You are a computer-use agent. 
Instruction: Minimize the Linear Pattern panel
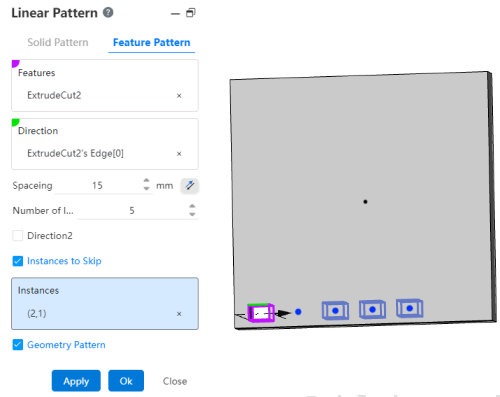(x=175, y=14)
